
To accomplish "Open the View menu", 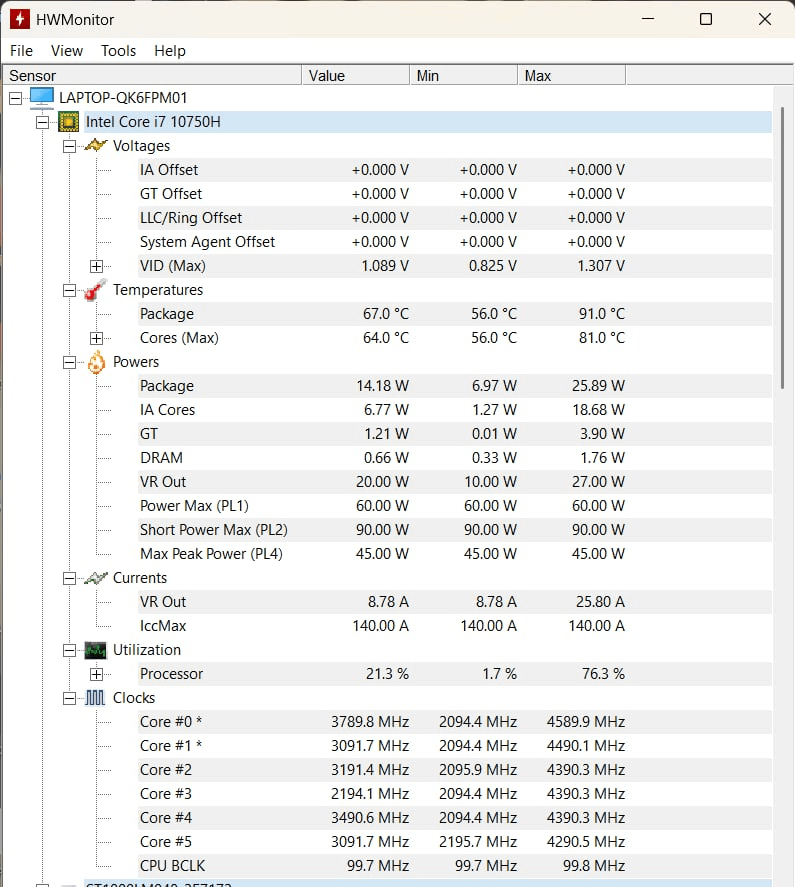I will tap(67, 51).
